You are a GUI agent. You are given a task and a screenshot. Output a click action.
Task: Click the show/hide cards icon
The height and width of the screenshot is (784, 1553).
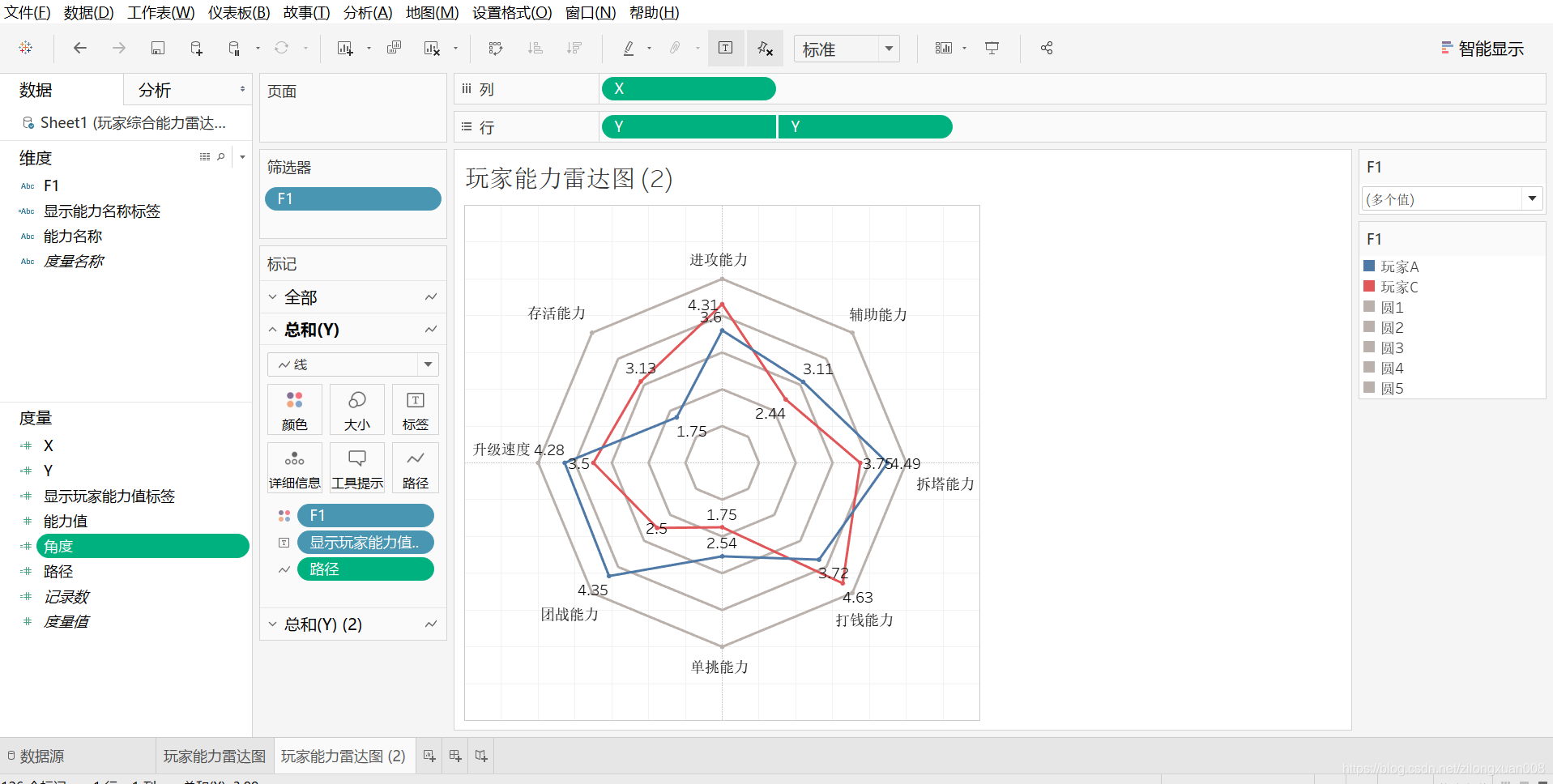pyautogui.click(x=944, y=48)
